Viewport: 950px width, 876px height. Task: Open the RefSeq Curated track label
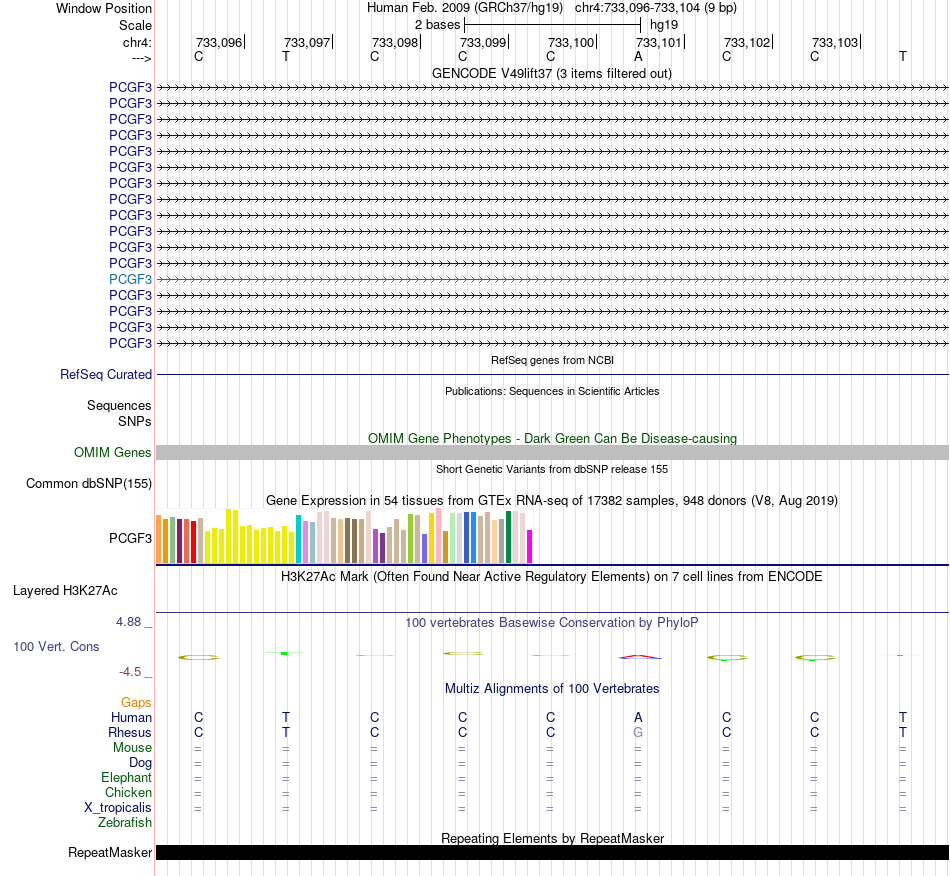tap(106, 374)
